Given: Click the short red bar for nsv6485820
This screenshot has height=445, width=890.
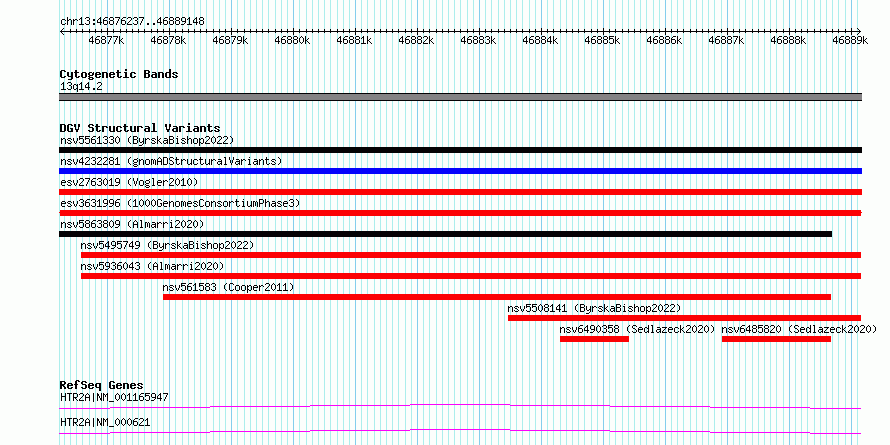Looking at the screenshot, I should (x=776, y=339).
